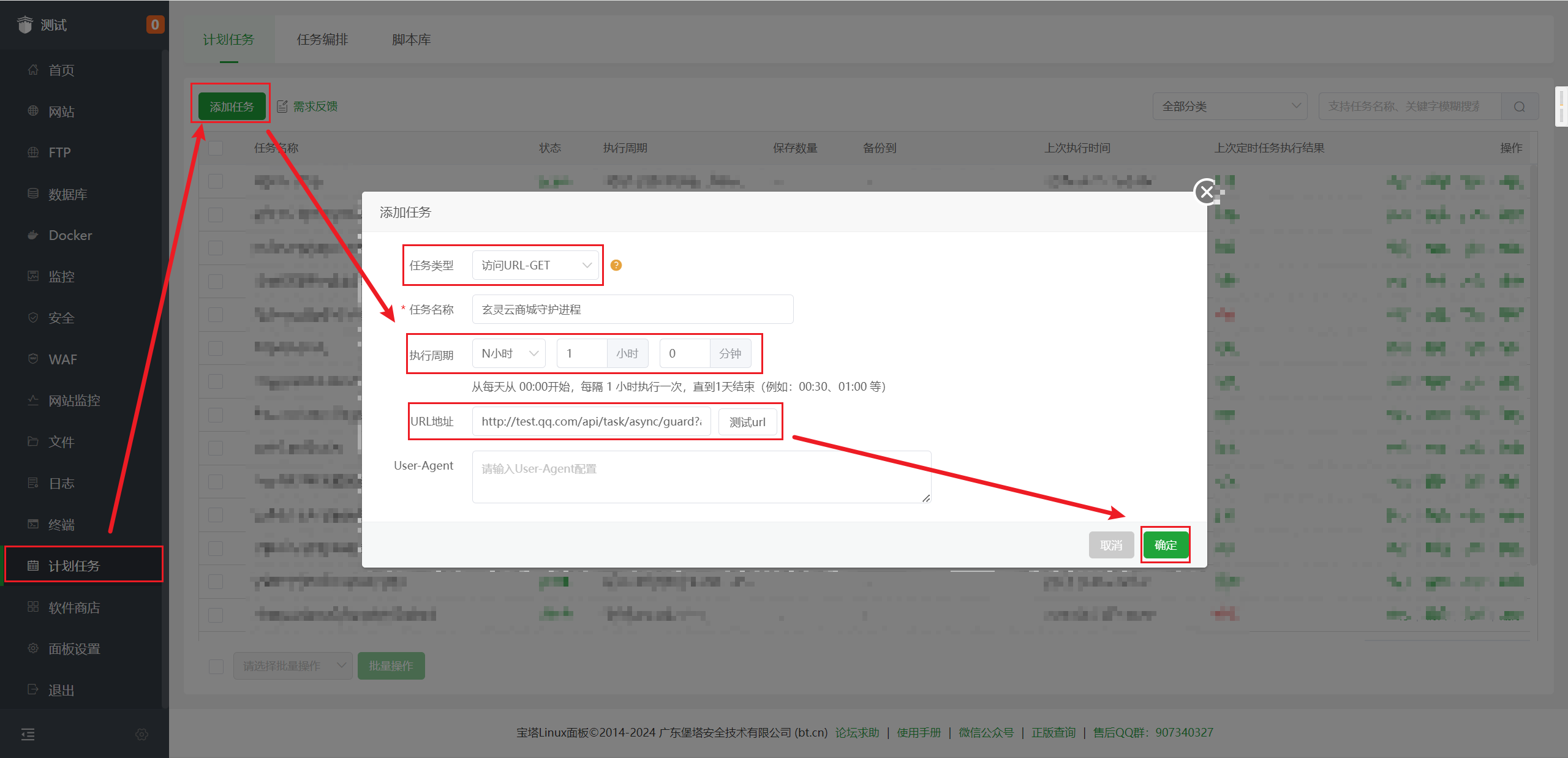This screenshot has height=758, width=1568.
Task: Click the orange help question mark icon
Action: click(x=616, y=265)
